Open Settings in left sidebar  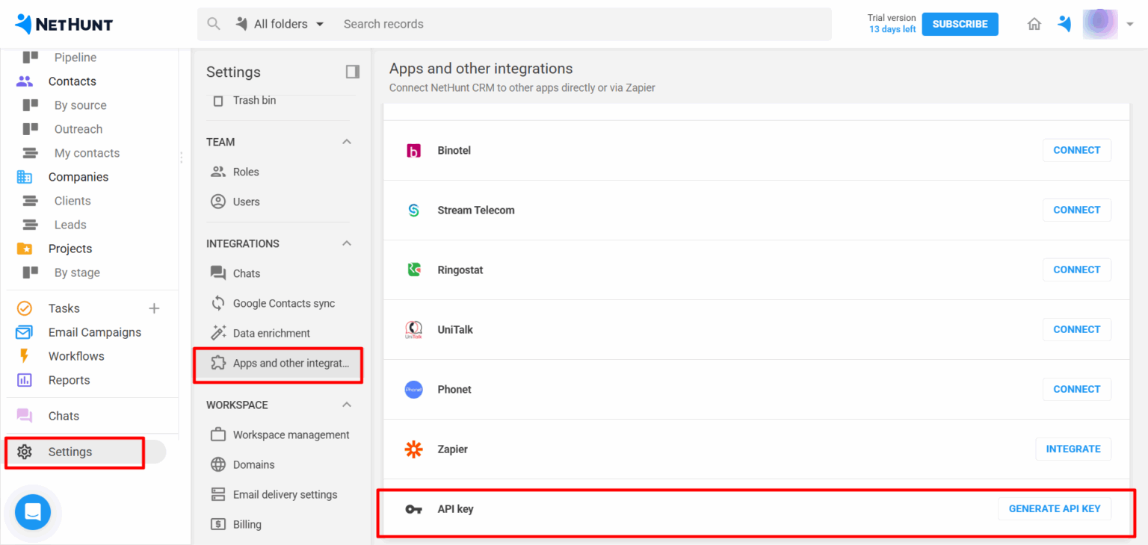click(x=70, y=452)
